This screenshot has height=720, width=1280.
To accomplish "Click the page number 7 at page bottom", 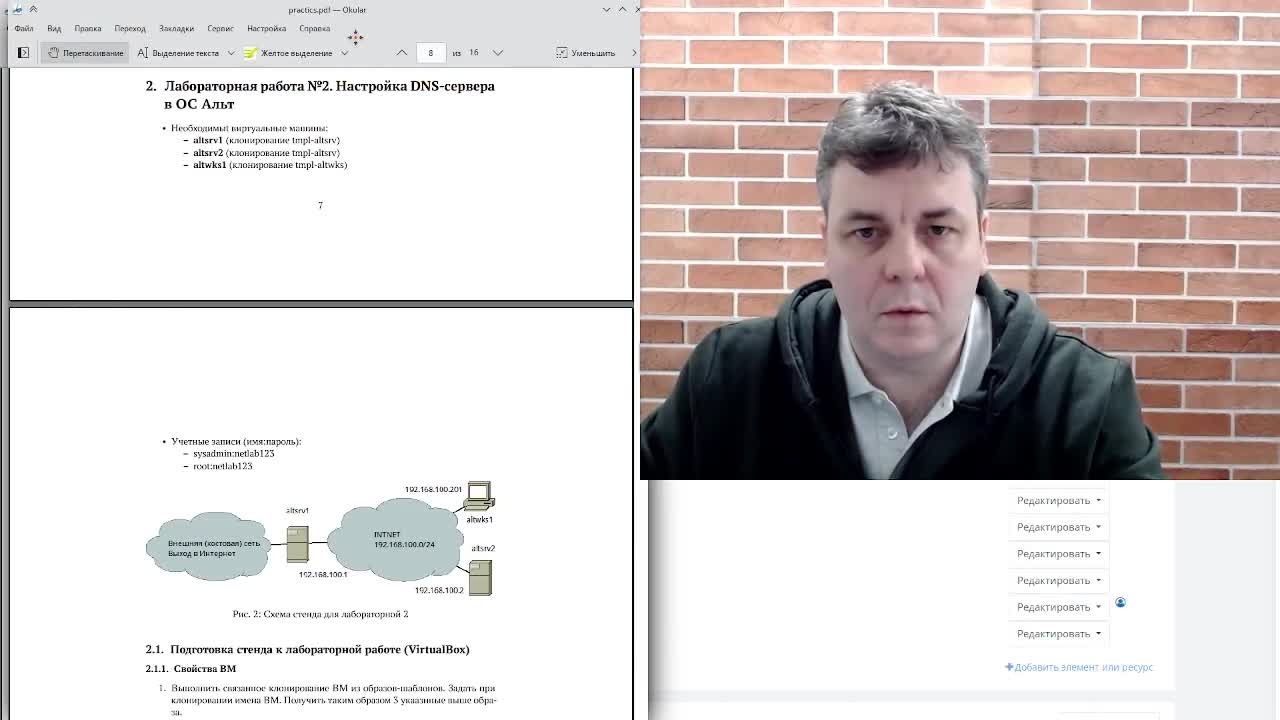I will click(320, 205).
